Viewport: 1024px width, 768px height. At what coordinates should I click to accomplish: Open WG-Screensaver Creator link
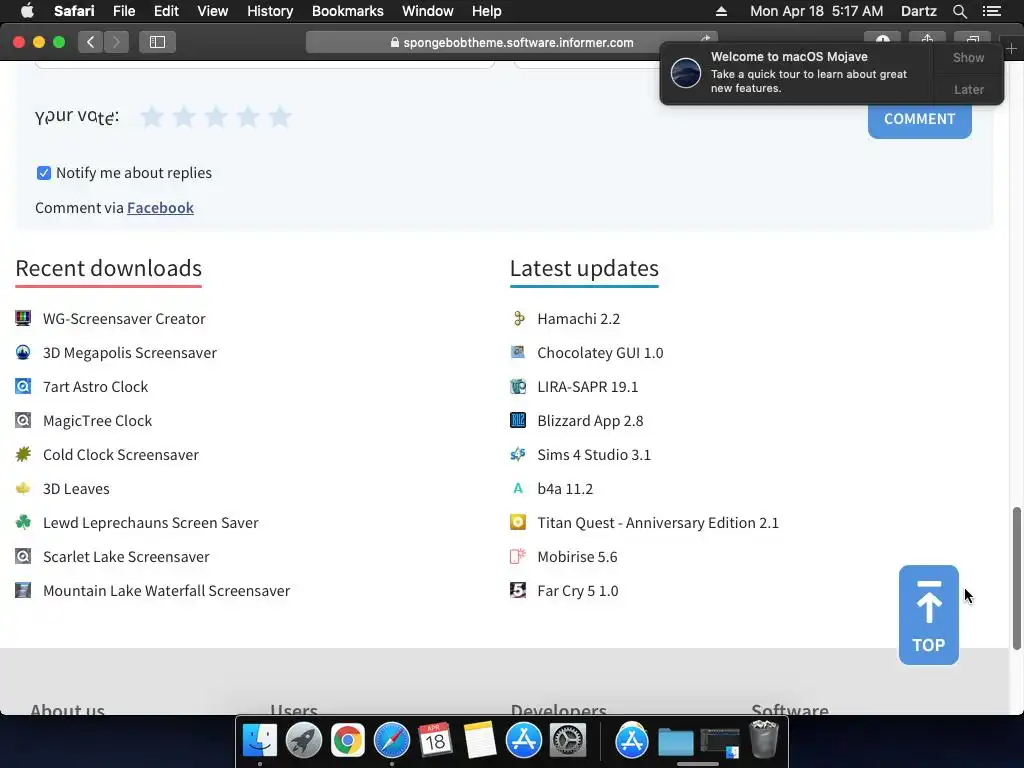tap(124, 319)
